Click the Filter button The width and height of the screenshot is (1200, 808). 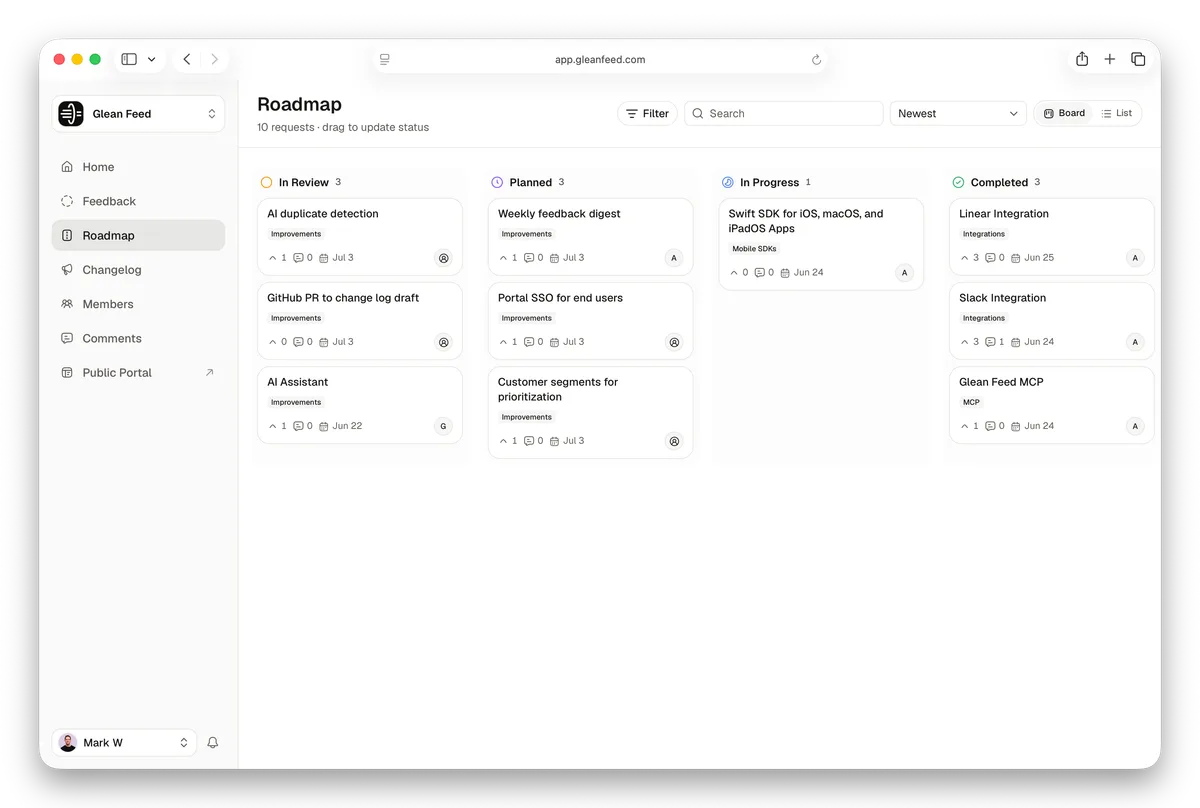tap(647, 114)
